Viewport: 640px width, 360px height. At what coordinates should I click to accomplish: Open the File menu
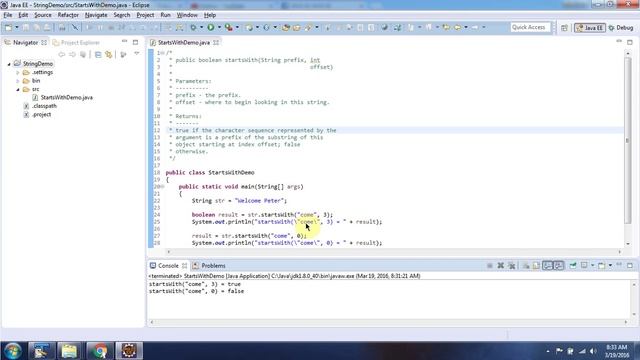tap(8, 15)
